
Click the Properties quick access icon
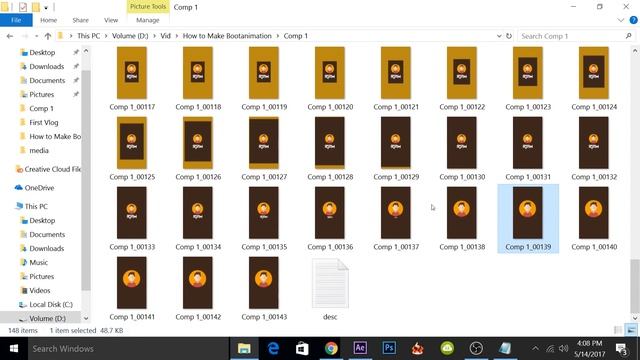23,7
